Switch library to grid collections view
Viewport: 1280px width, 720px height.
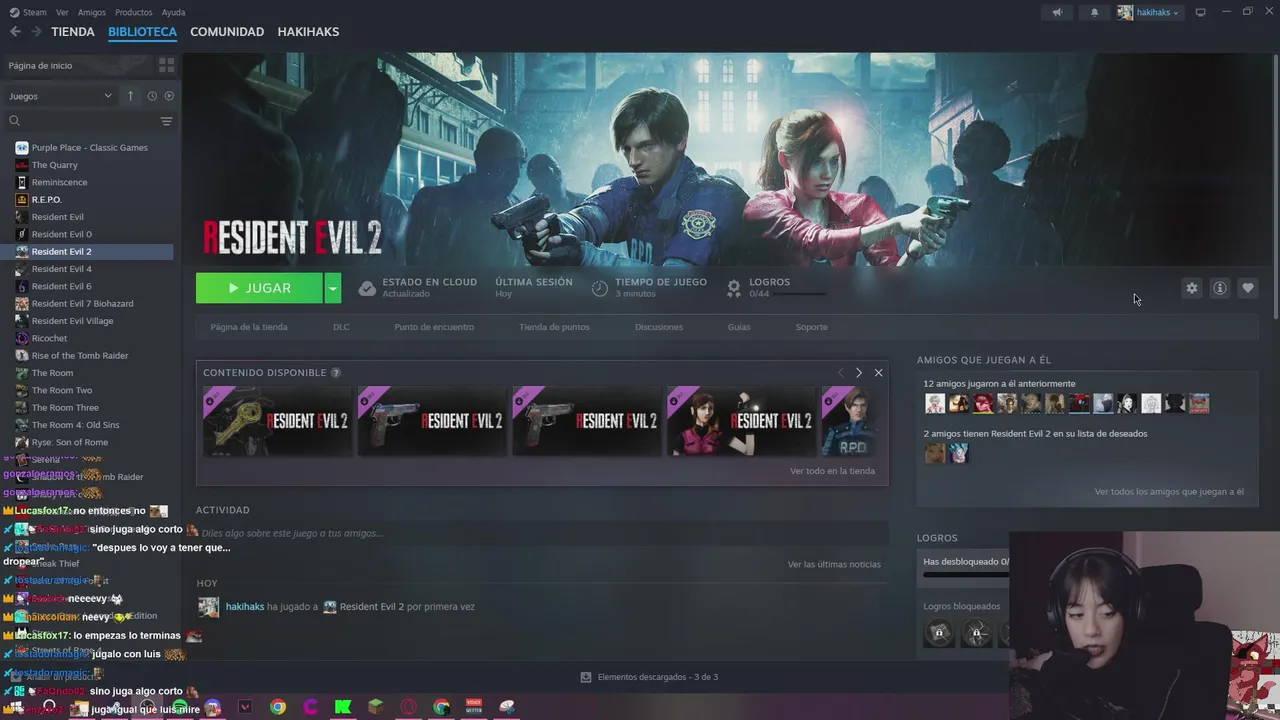coord(166,65)
